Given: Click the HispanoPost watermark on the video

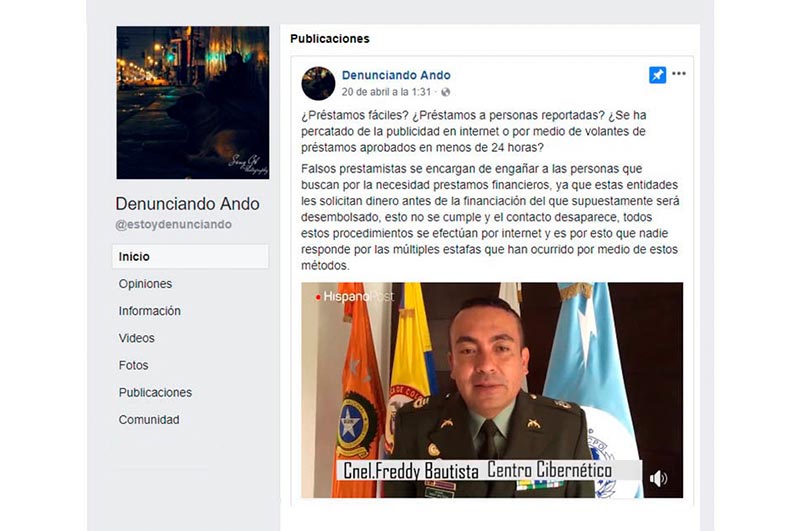Looking at the screenshot, I should (355, 296).
